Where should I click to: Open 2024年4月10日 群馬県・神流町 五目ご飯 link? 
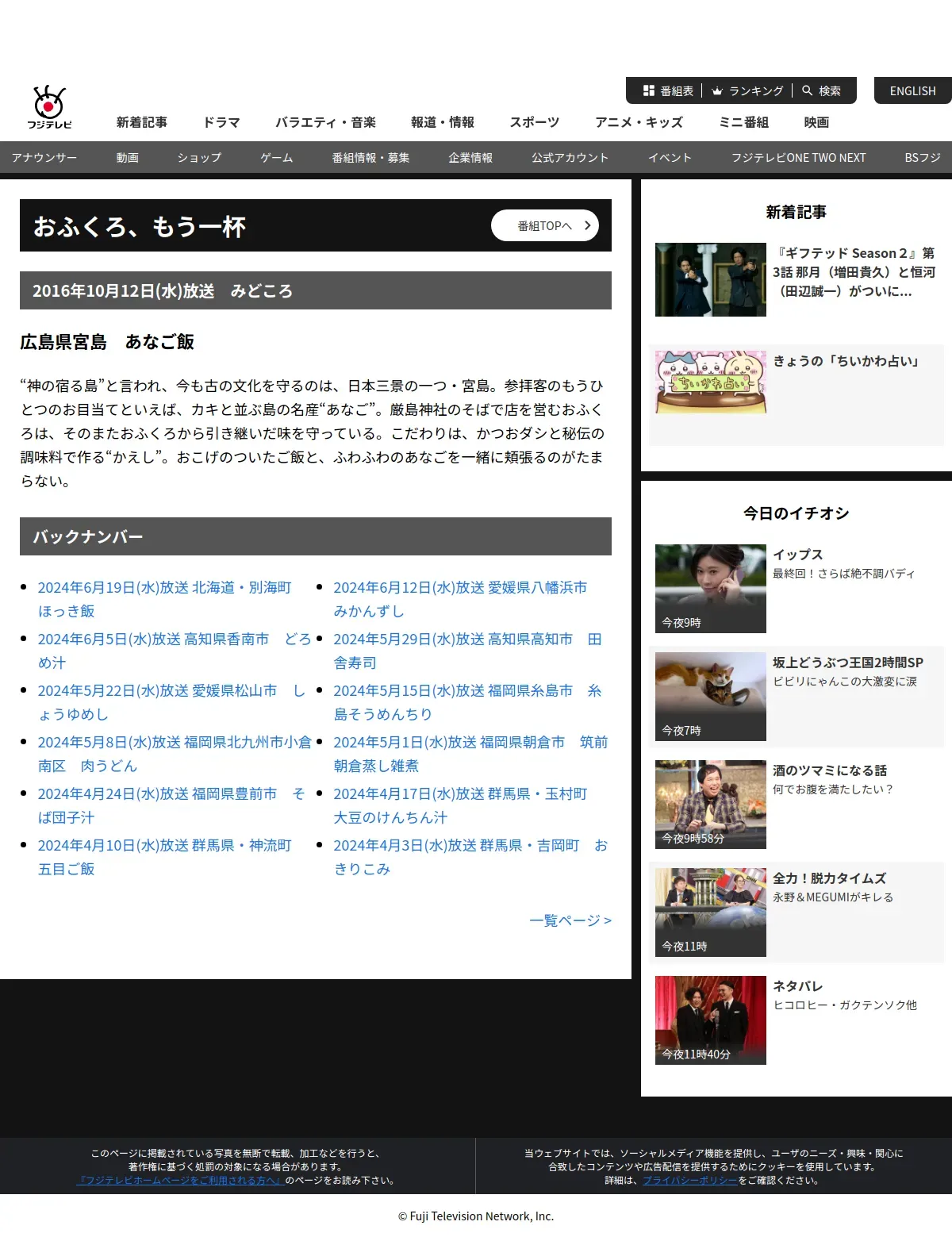tap(165, 857)
